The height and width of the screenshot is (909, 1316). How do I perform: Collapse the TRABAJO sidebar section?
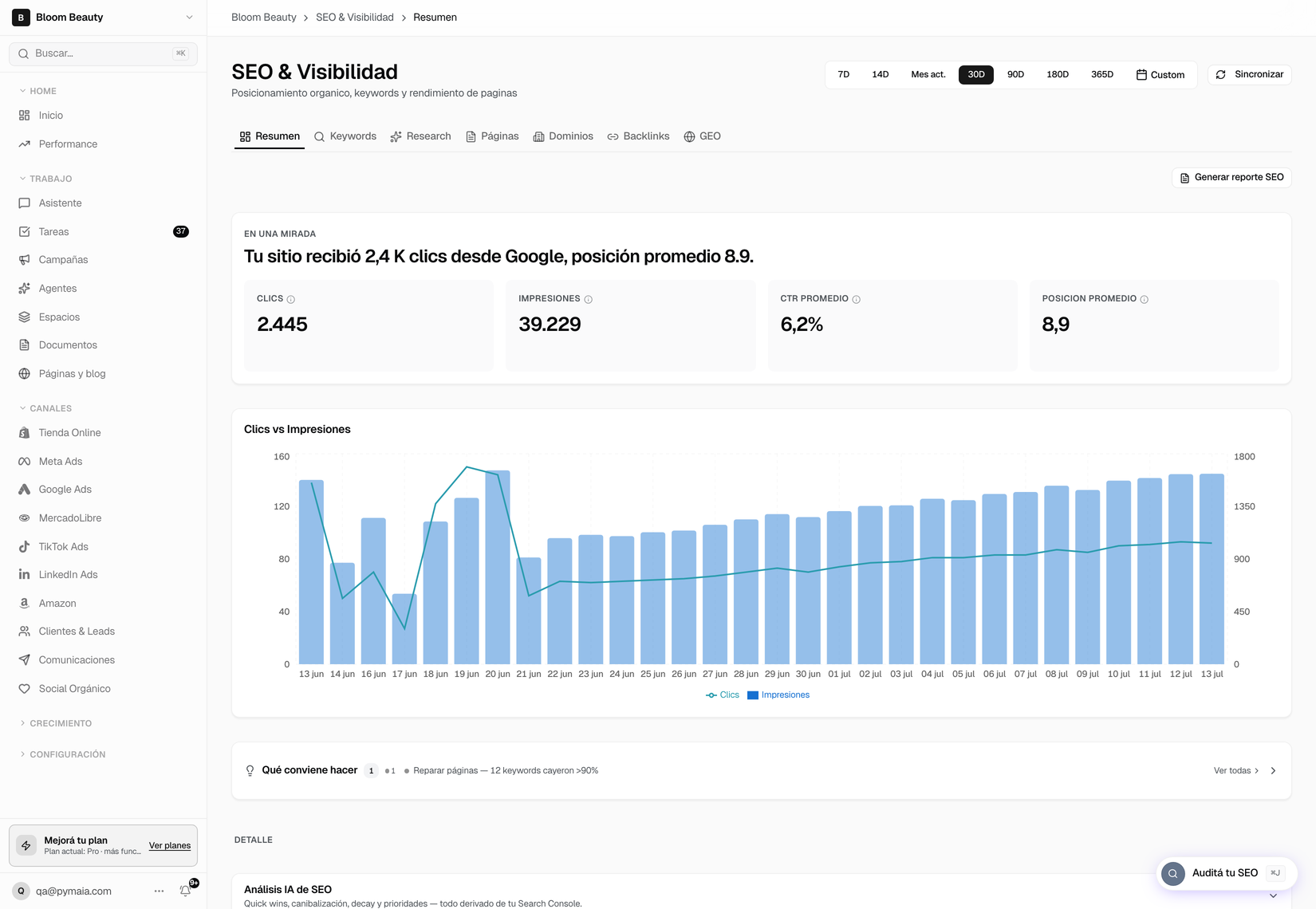(45, 179)
